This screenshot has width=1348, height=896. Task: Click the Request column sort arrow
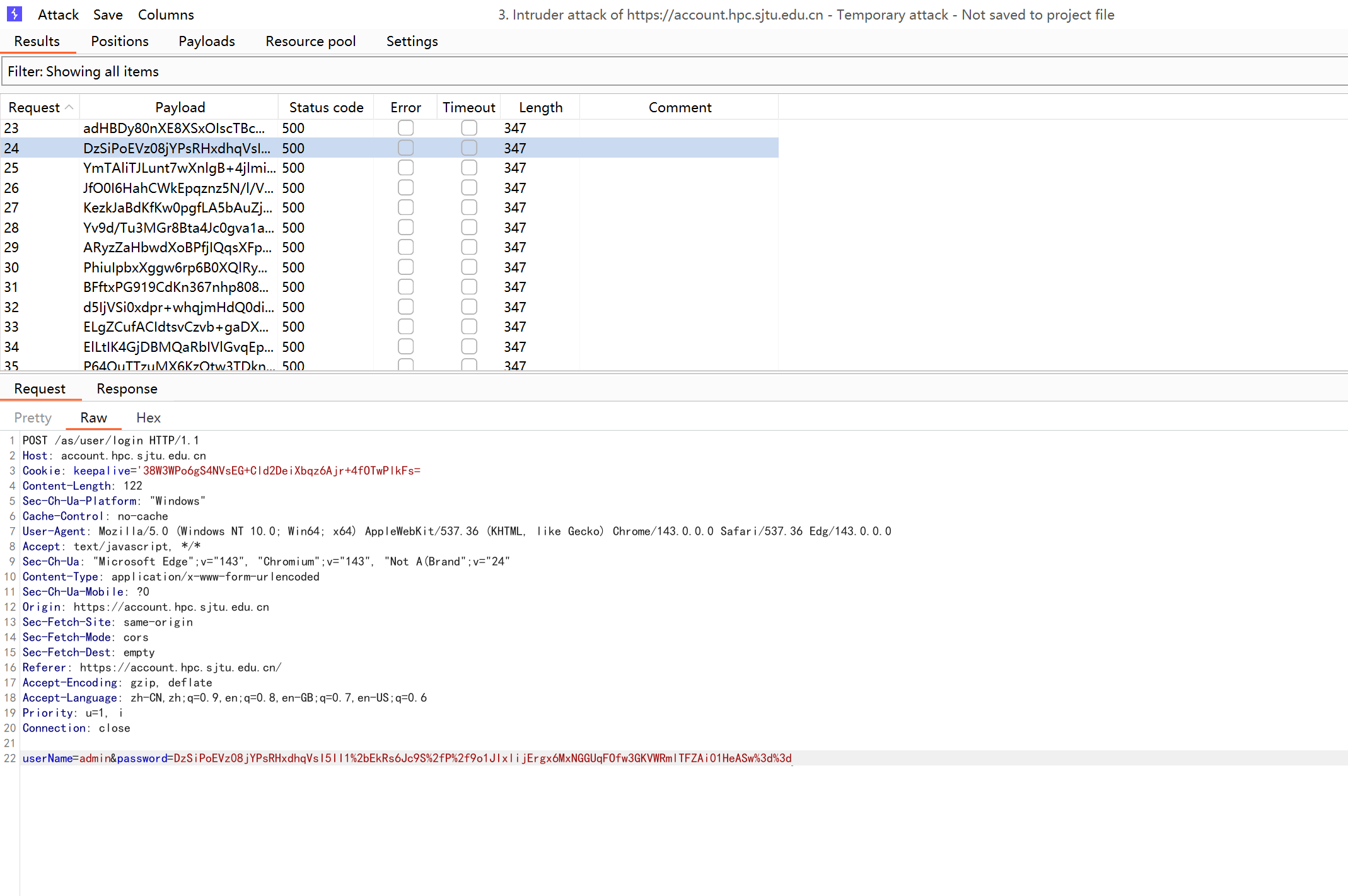pyautogui.click(x=69, y=107)
